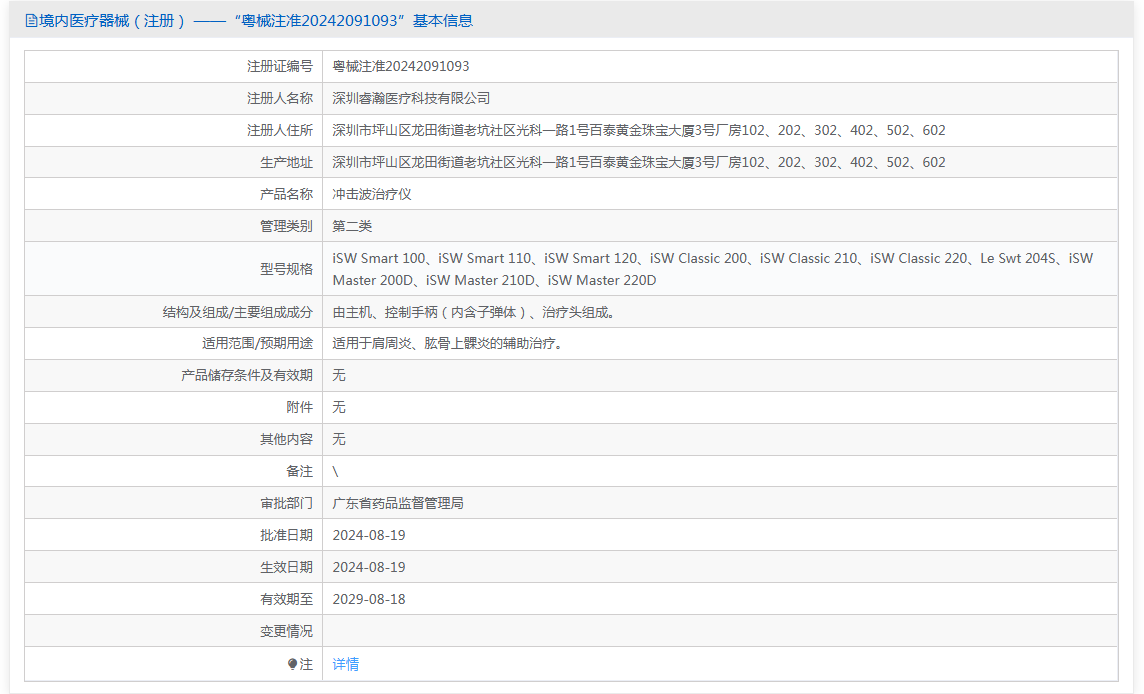Select product name 冲击波治疗仪
The height and width of the screenshot is (694, 1144).
tap(372, 194)
